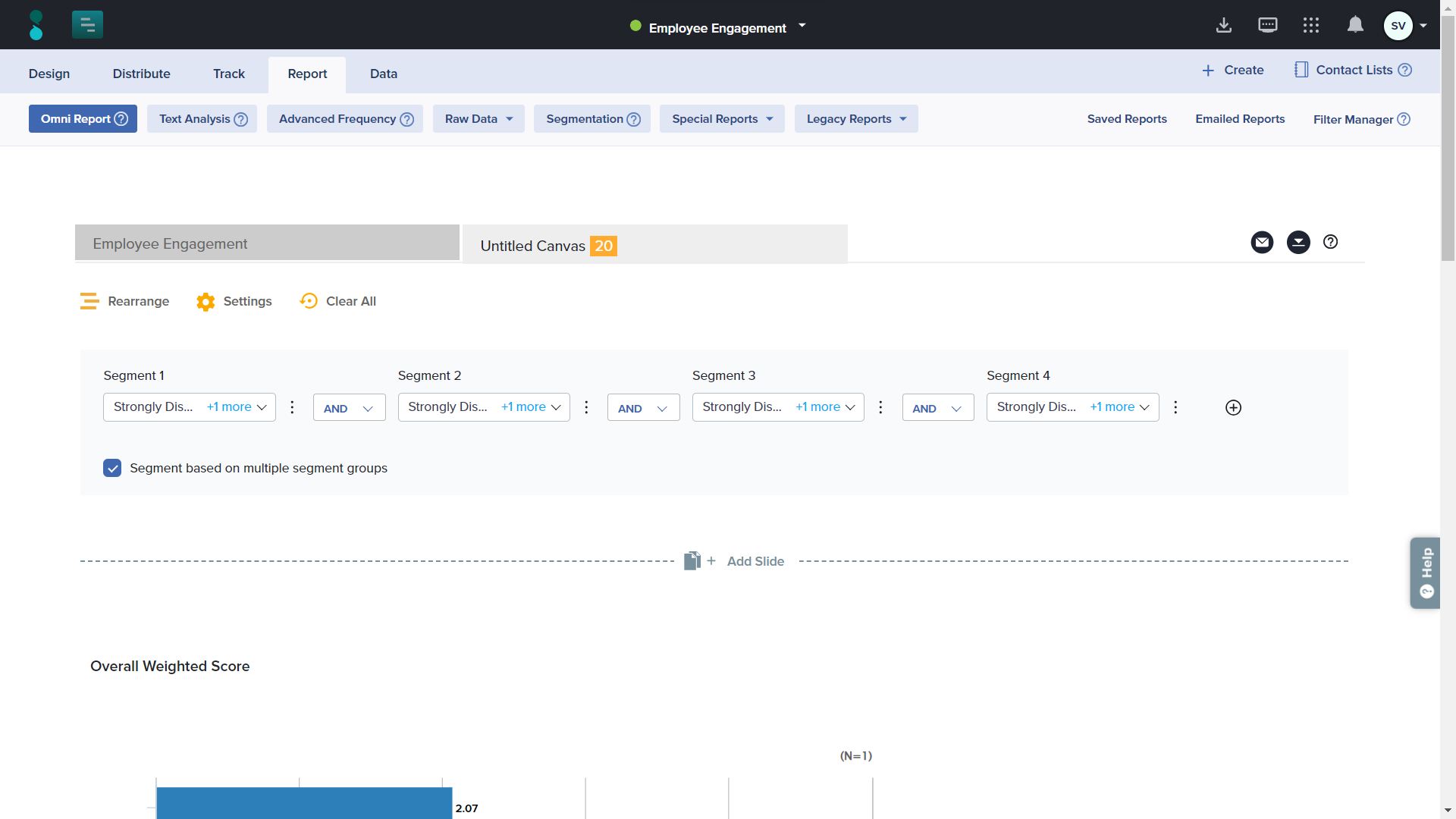
Task: Click the download icon in top bar
Action: coord(1223,25)
